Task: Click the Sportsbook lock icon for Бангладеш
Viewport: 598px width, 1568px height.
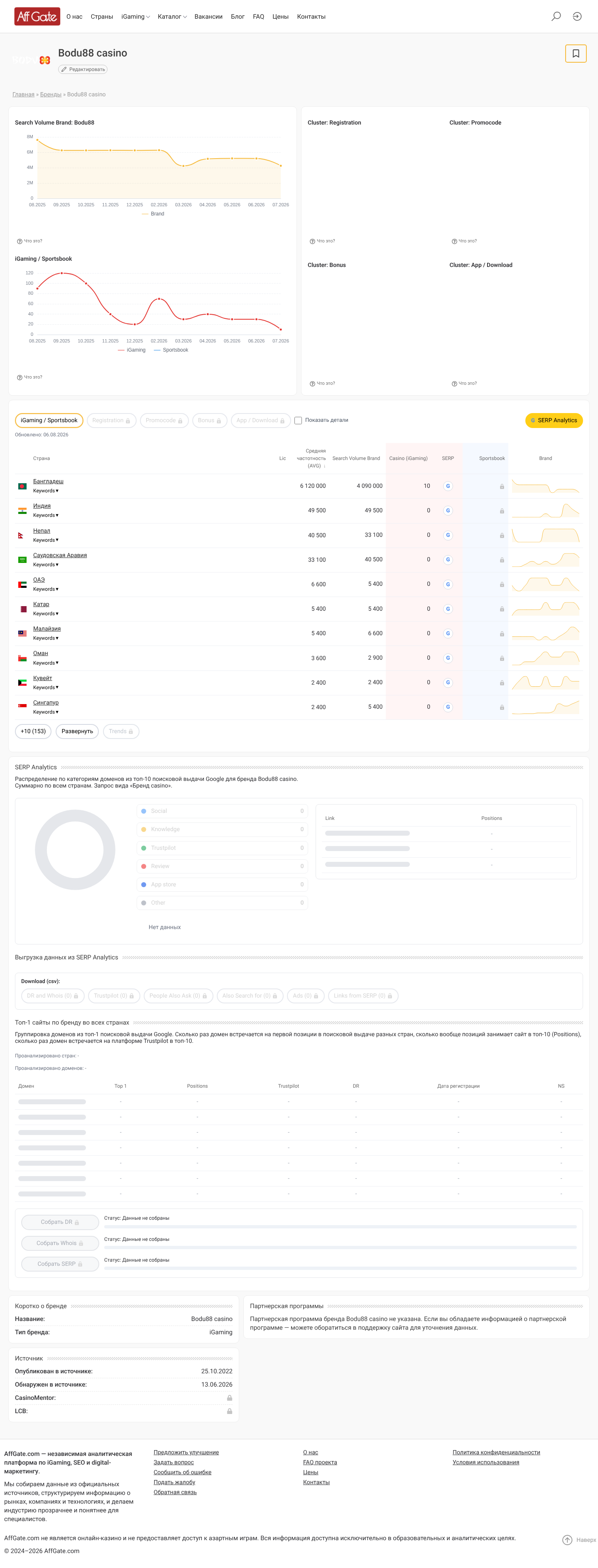Action: [x=502, y=487]
